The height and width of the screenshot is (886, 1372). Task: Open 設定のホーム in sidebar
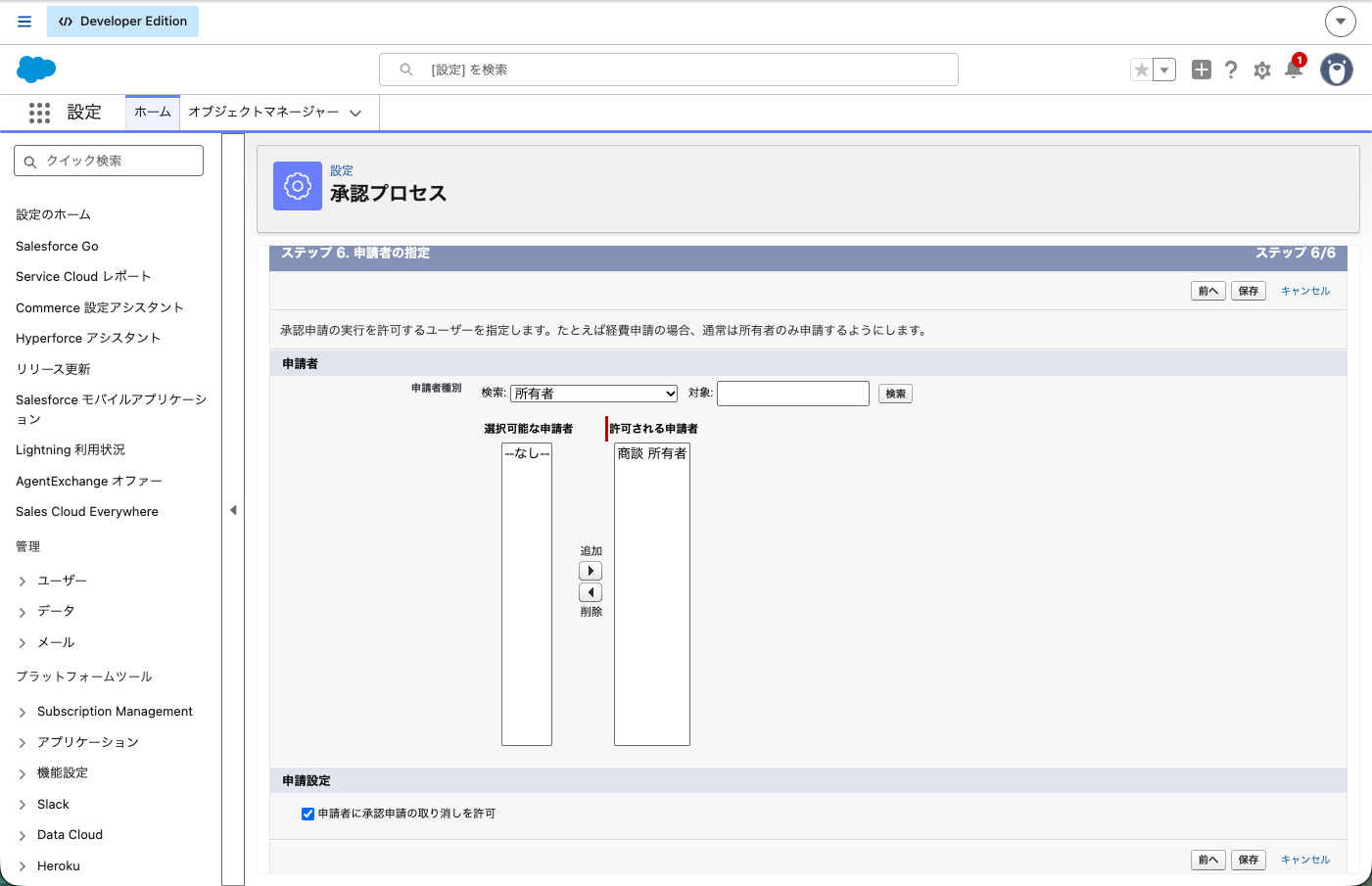click(x=53, y=214)
